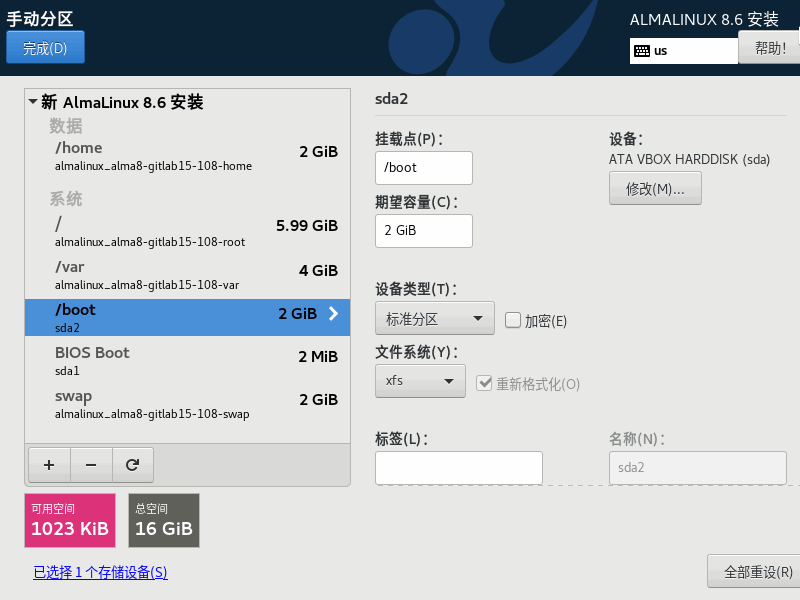
Task: Click the 数据 section label
Action: pos(65,126)
